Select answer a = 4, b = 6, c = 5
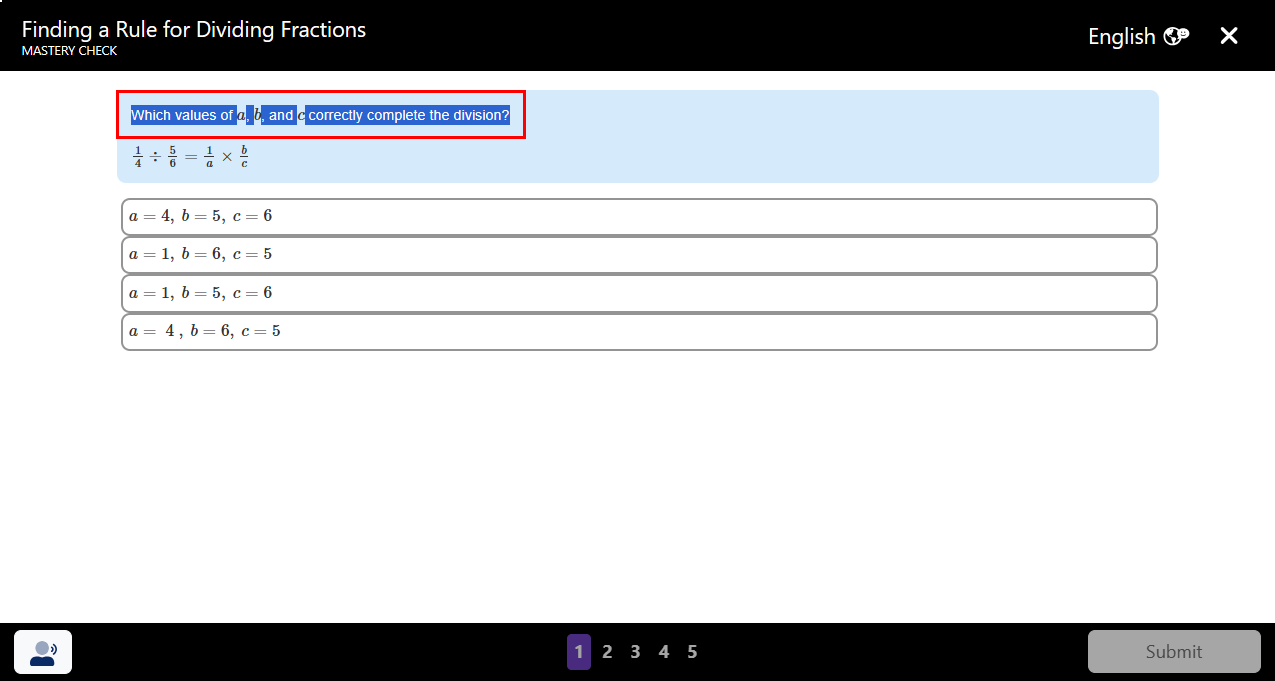Viewport: 1275px width, 681px height. tap(639, 331)
